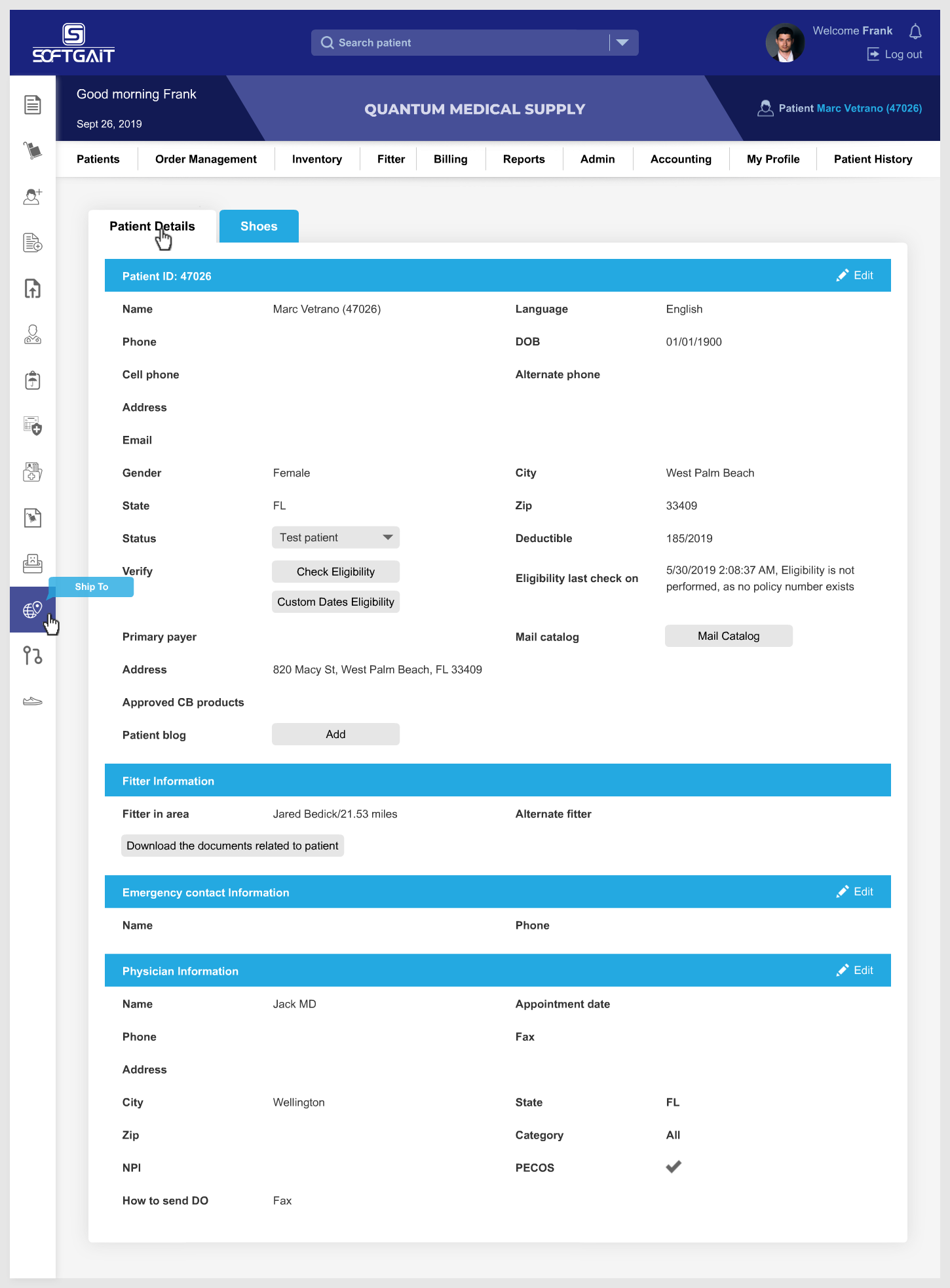Image resolution: width=950 pixels, height=1288 pixels.
Task: Click the route path sidebar icon
Action: point(33,655)
